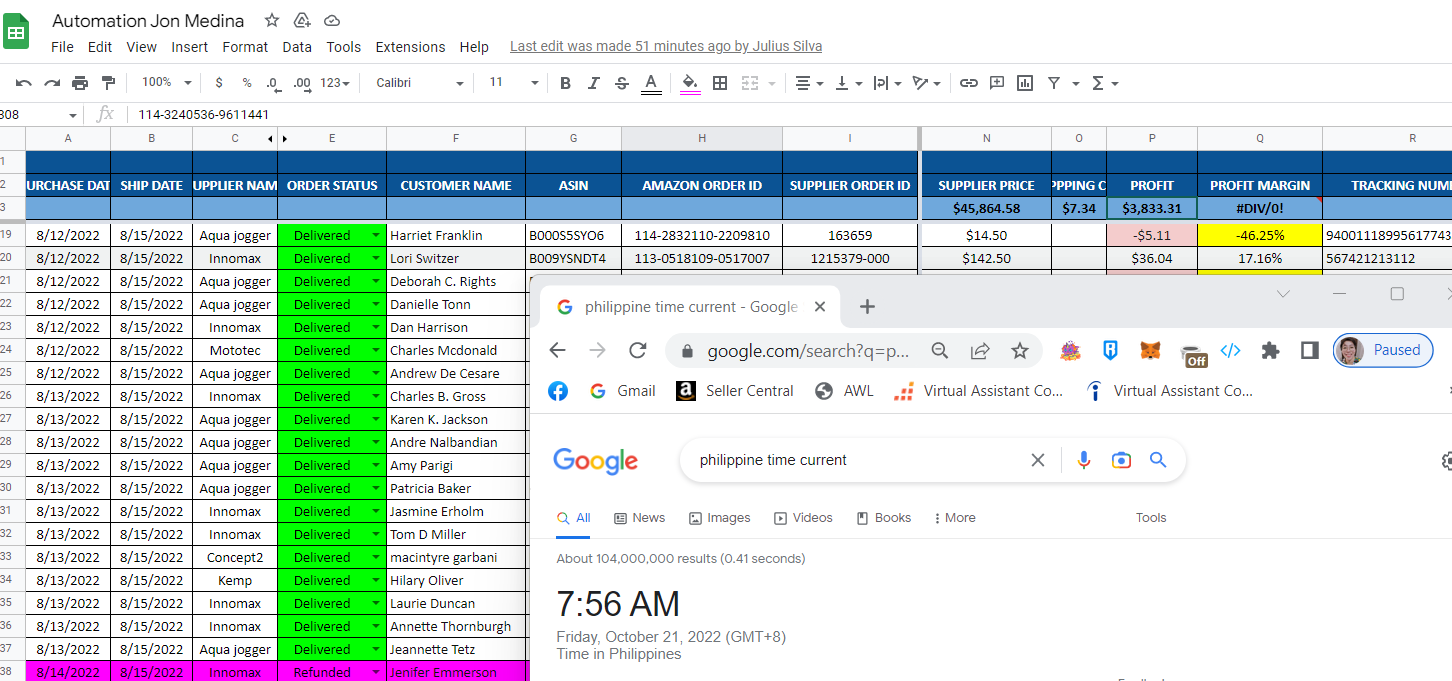Expand the Name box dropdown arrow
The height and width of the screenshot is (681, 1452).
coord(72,115)
